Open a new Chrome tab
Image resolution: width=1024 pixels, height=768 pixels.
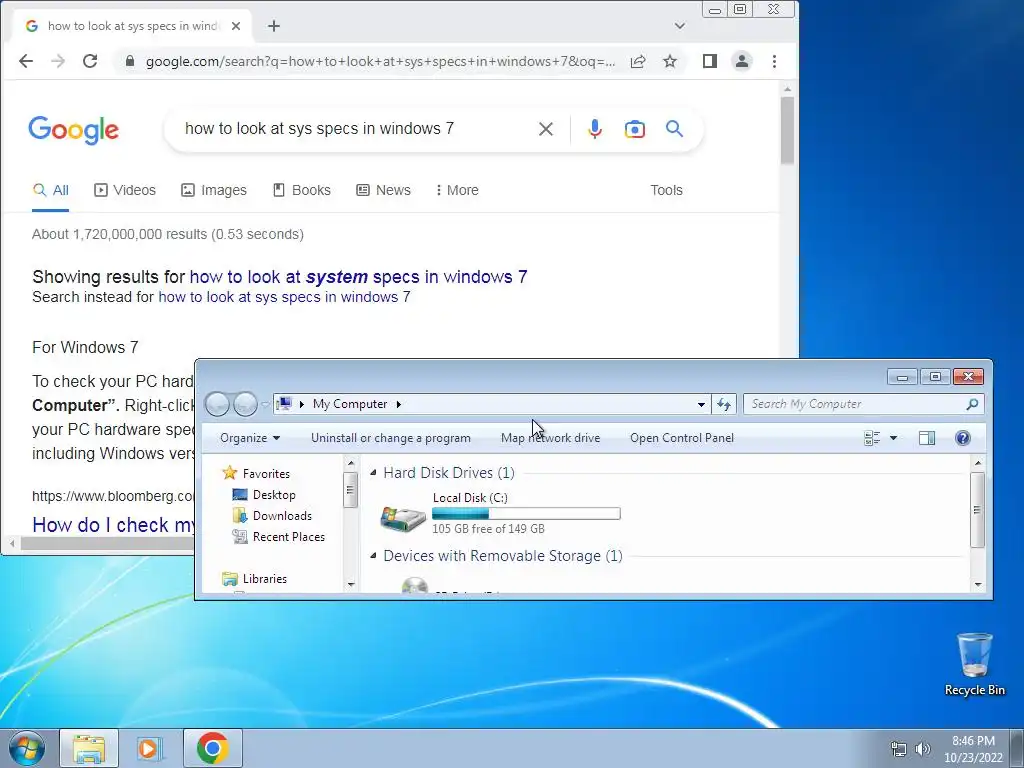click(274, 26)
